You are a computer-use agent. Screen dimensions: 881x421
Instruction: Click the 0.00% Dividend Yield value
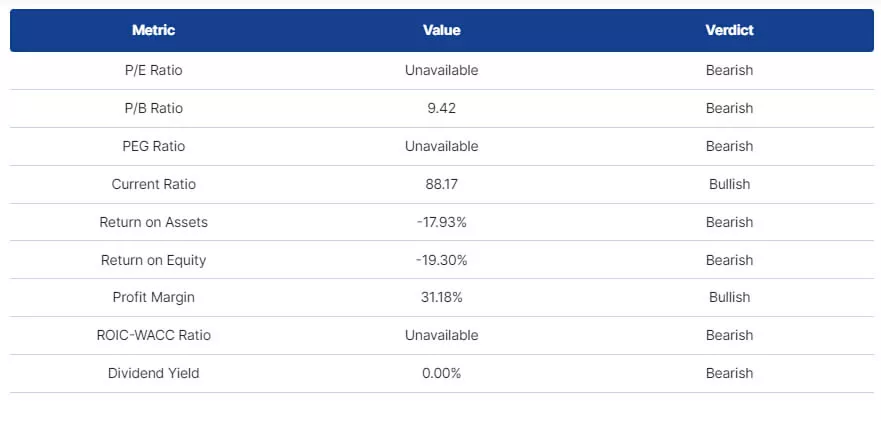click(x=441, y=373)
